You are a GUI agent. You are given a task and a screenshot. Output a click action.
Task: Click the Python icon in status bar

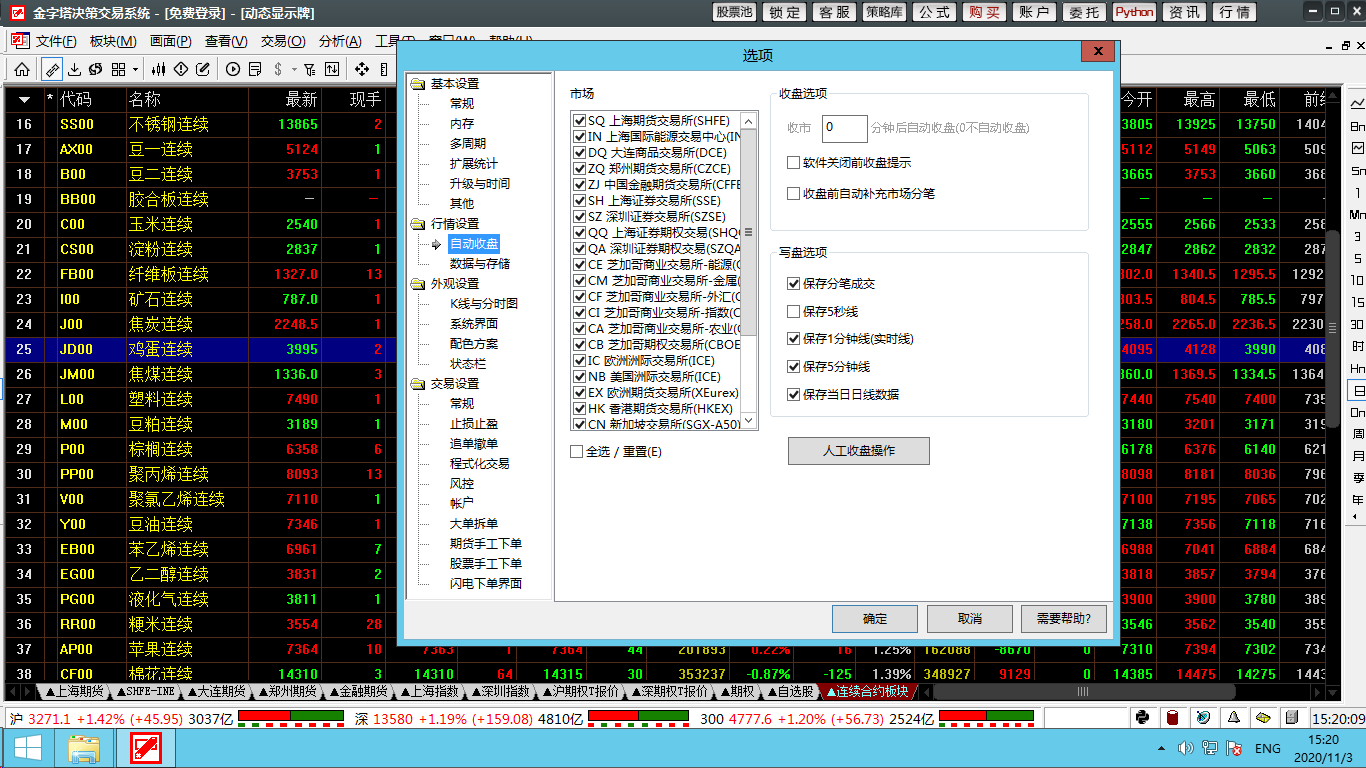coord(1142,718)
